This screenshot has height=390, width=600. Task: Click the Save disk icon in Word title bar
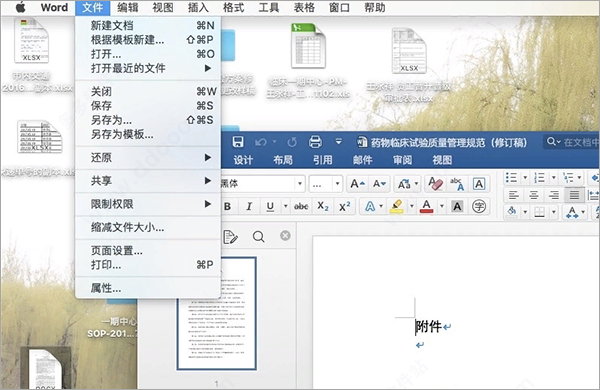[238, 142]
